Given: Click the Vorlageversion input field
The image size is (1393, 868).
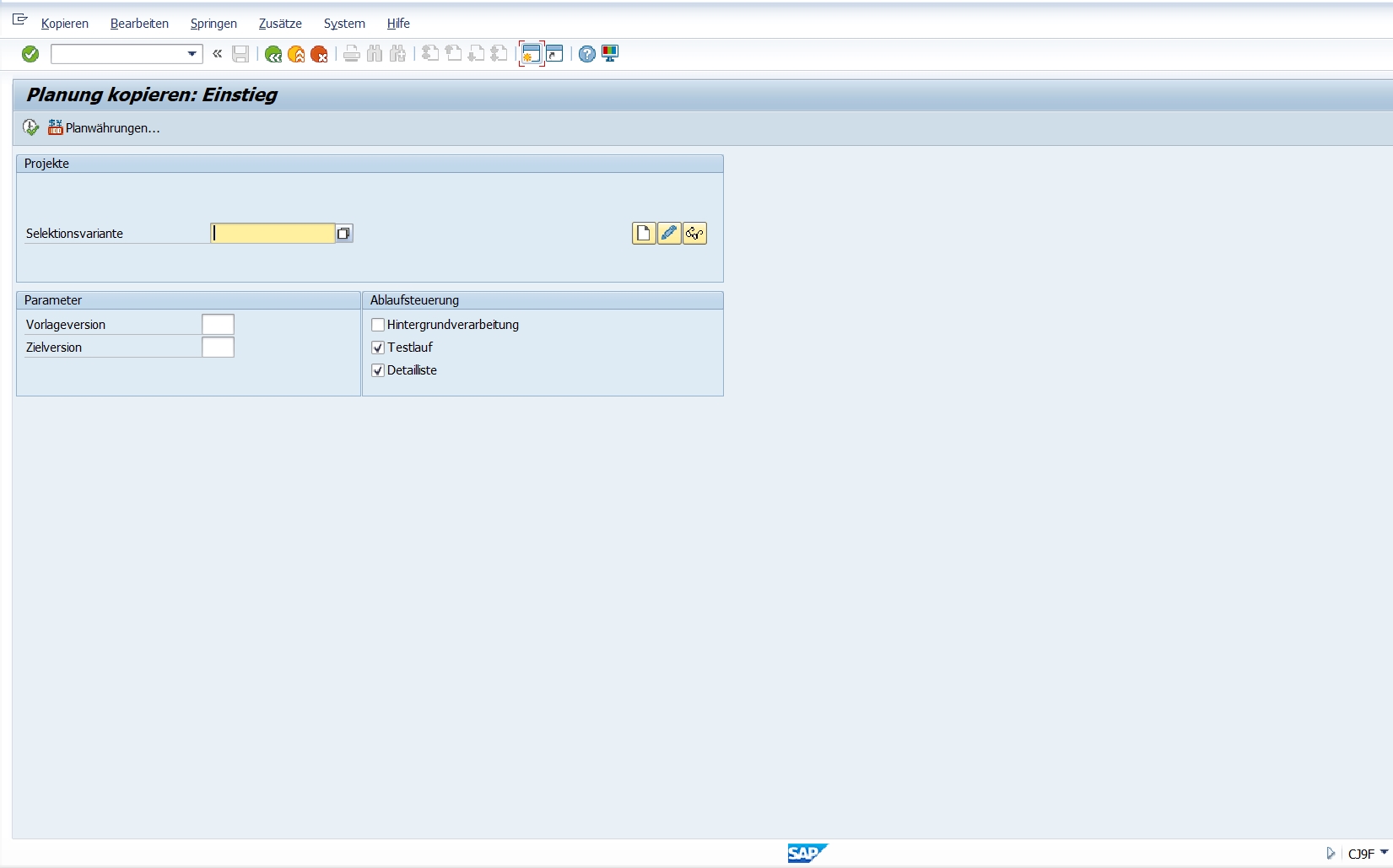Looking at the screenshot, I should 218,325.
